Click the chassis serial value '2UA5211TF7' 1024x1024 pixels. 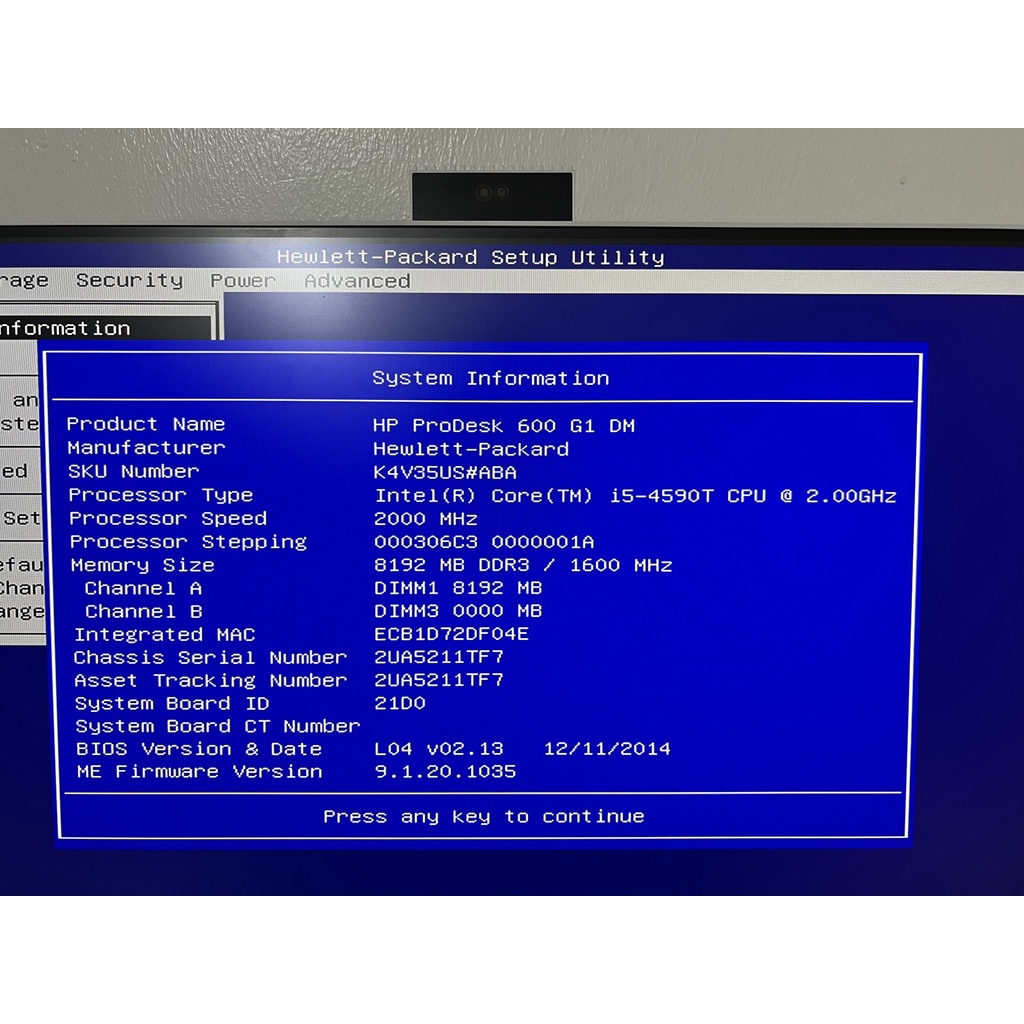click(x=439, y=657)
